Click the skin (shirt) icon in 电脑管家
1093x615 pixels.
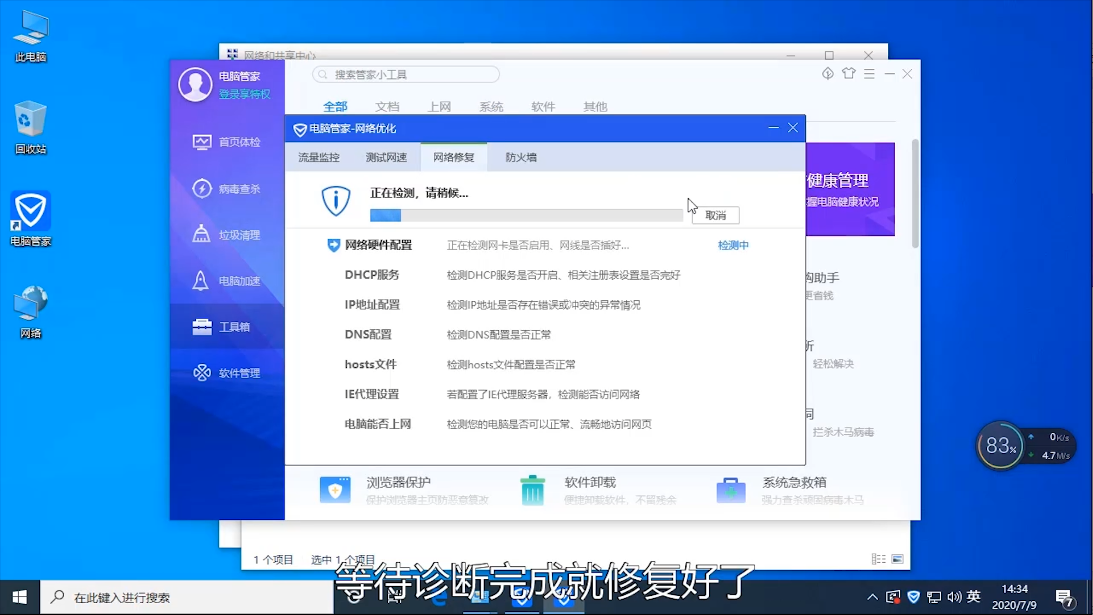click(x=848, y=73)
